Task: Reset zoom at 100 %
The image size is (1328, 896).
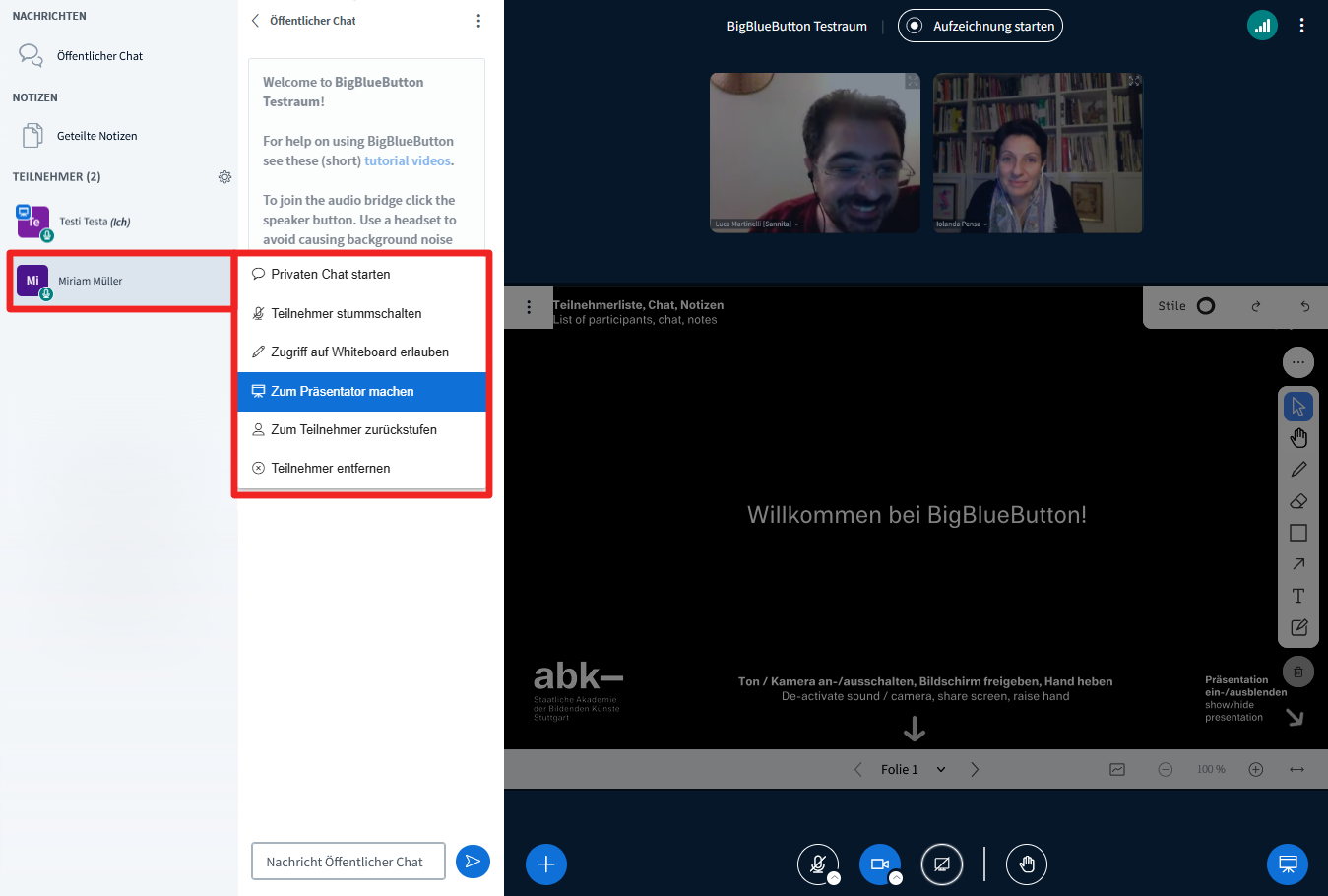Action: (x=1211, y=769)
